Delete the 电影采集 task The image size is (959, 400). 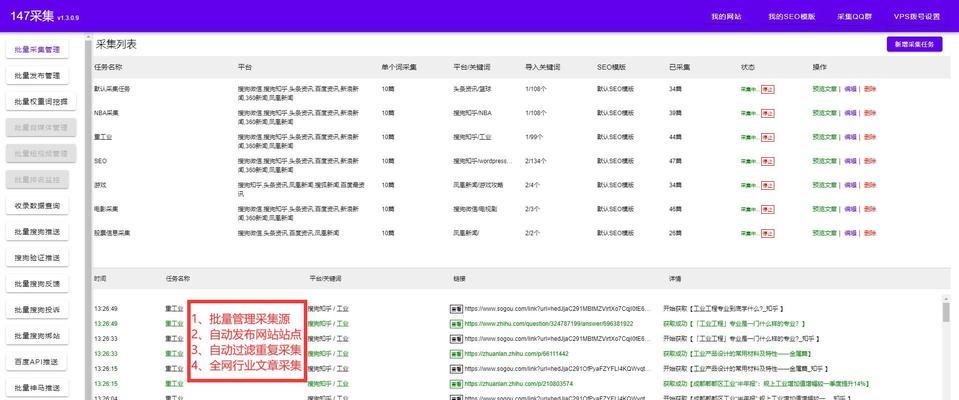coord(870,209)
